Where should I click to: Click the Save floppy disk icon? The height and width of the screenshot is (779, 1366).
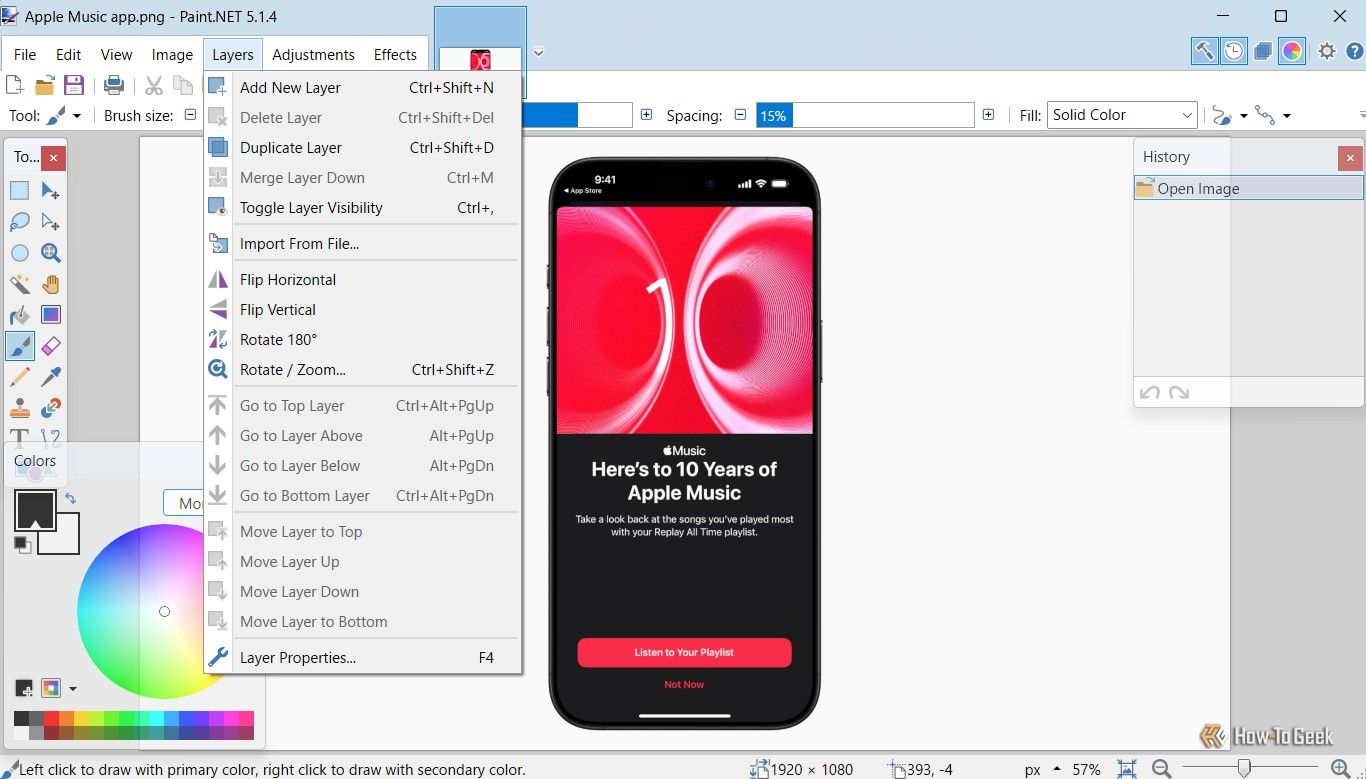(73, 85)
